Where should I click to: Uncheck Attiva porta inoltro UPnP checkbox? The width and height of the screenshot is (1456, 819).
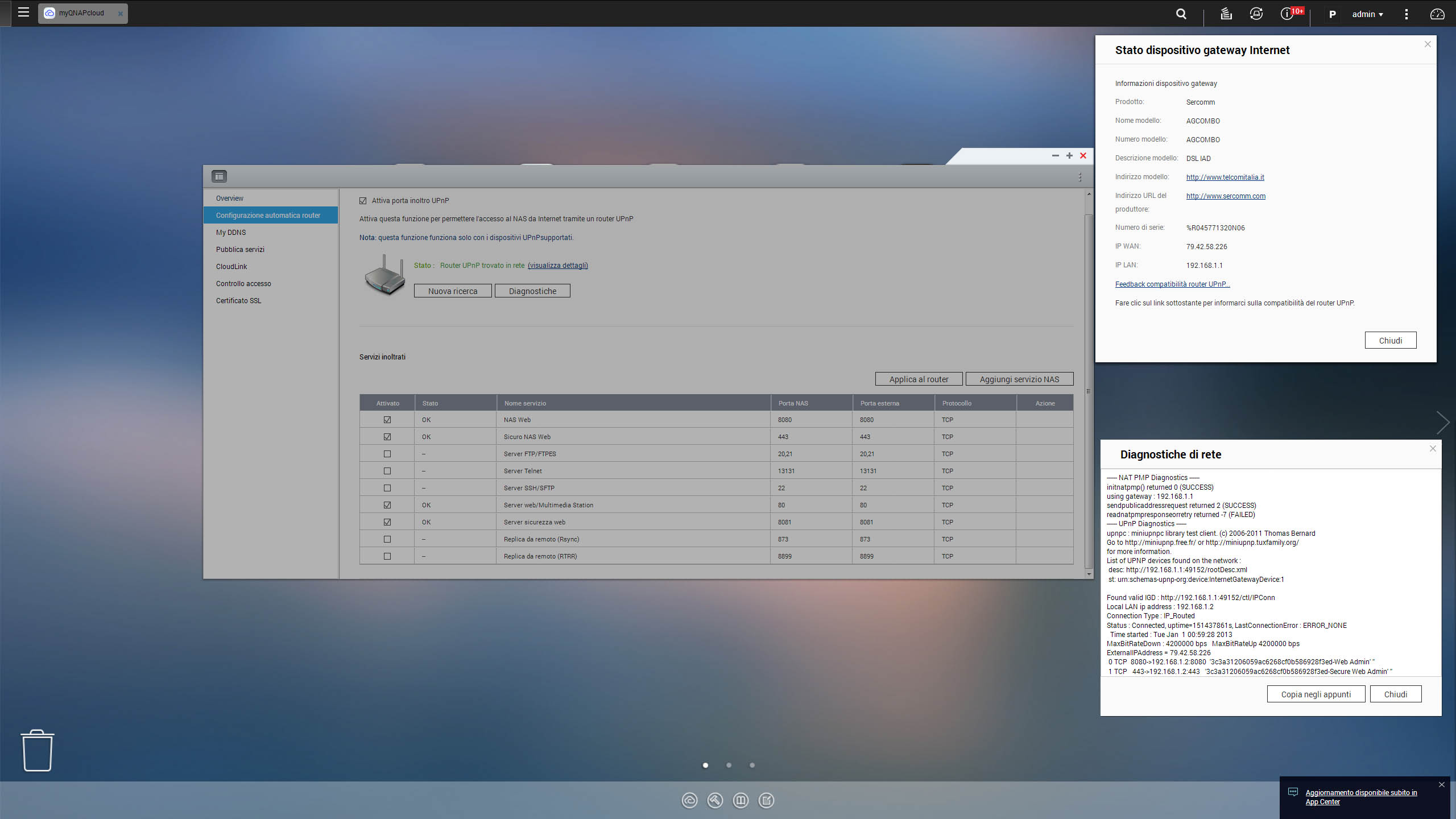(x=363, y=201)
